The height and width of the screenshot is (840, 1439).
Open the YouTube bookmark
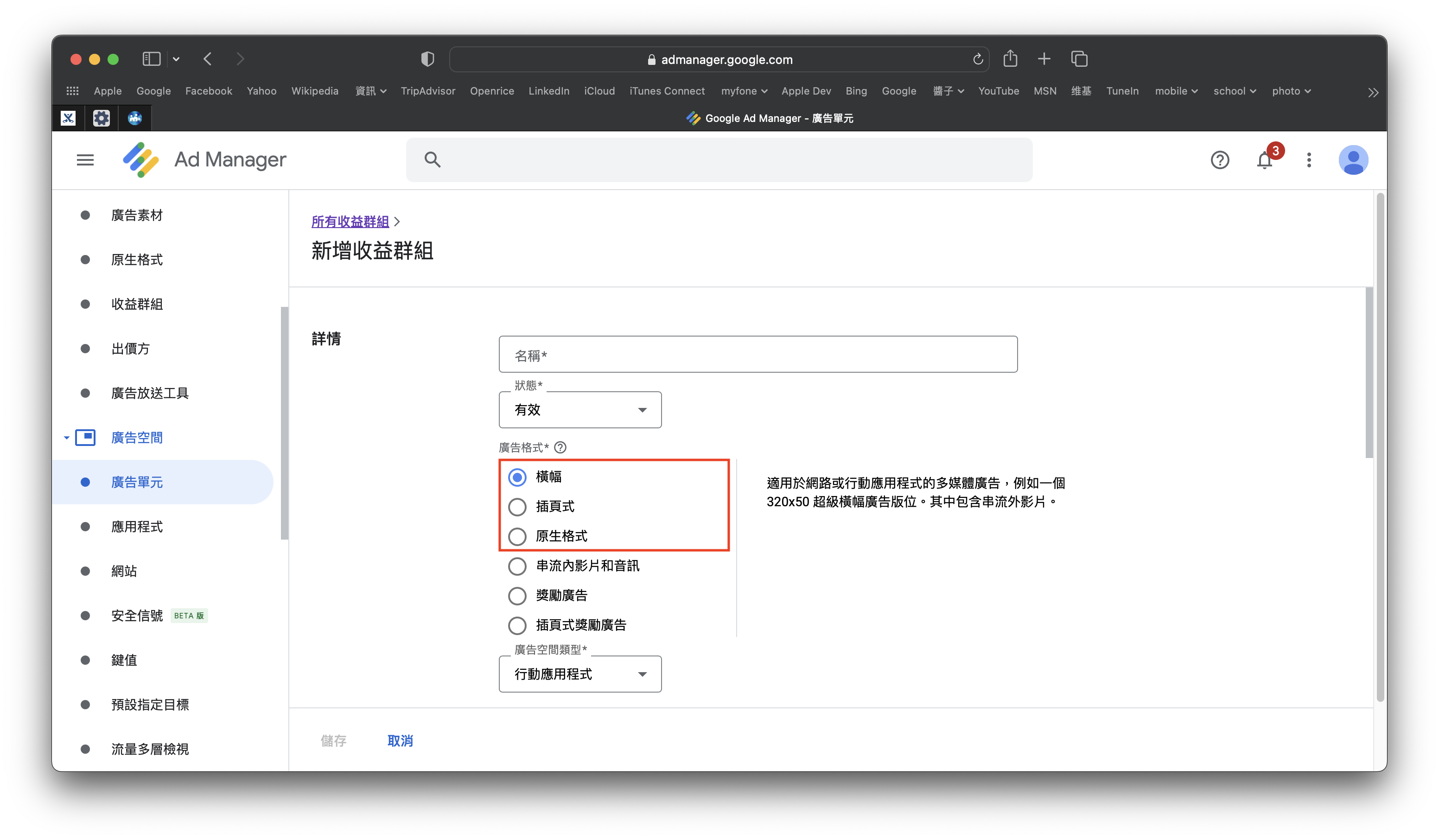tap(998, 91)
